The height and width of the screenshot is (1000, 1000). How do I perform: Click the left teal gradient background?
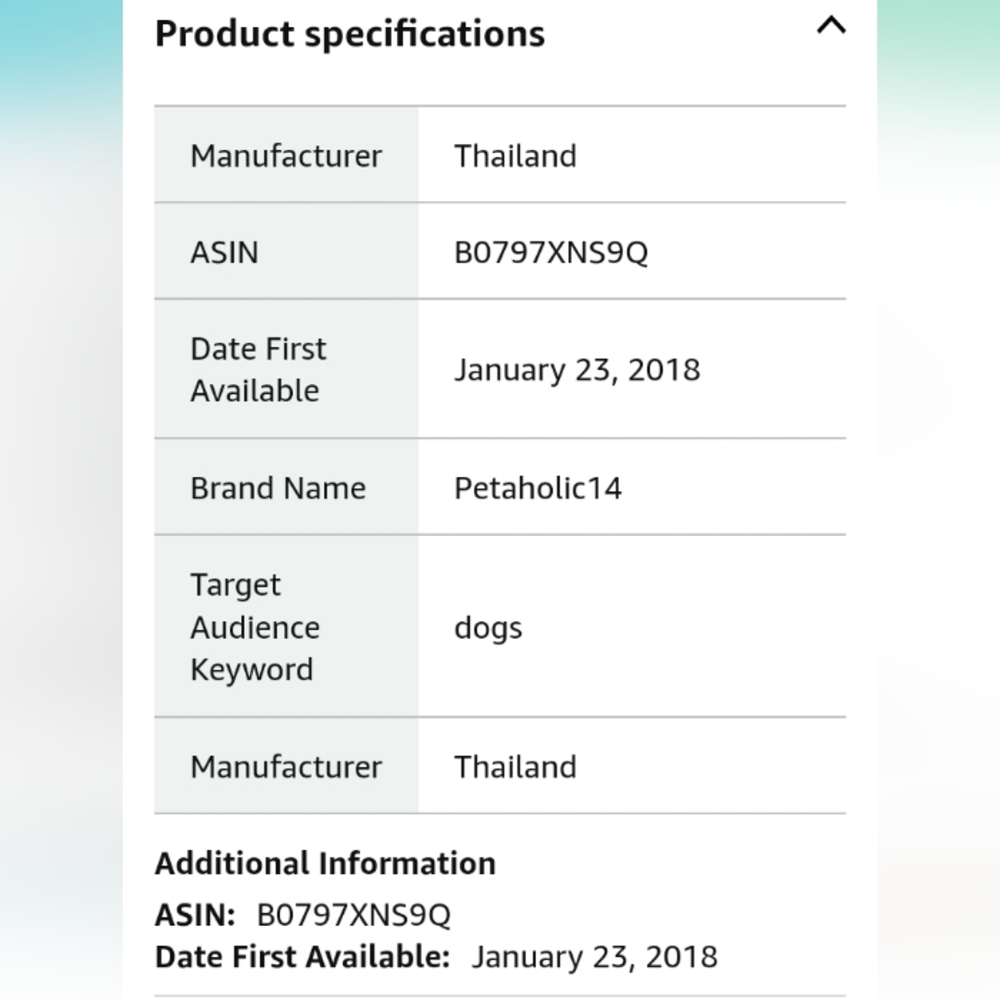coord(61,64)
